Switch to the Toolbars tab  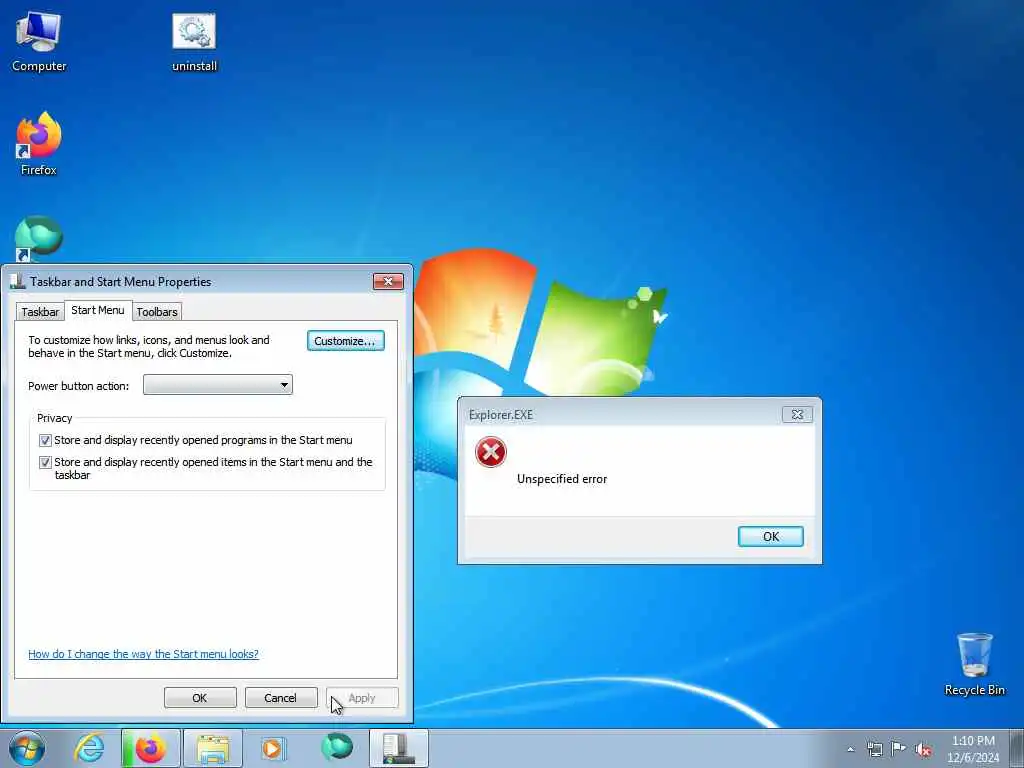(157, 312)
